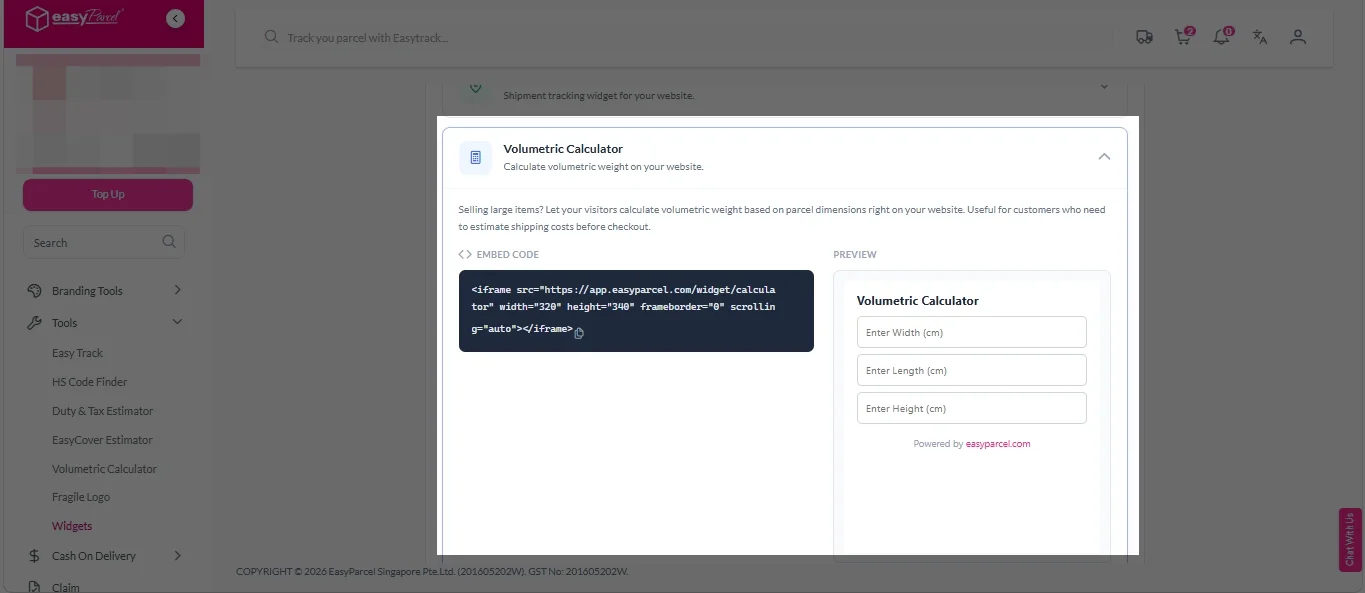Click the PREVIEW label
Viewport: 1365px width, 593px height.
point(855,255)
